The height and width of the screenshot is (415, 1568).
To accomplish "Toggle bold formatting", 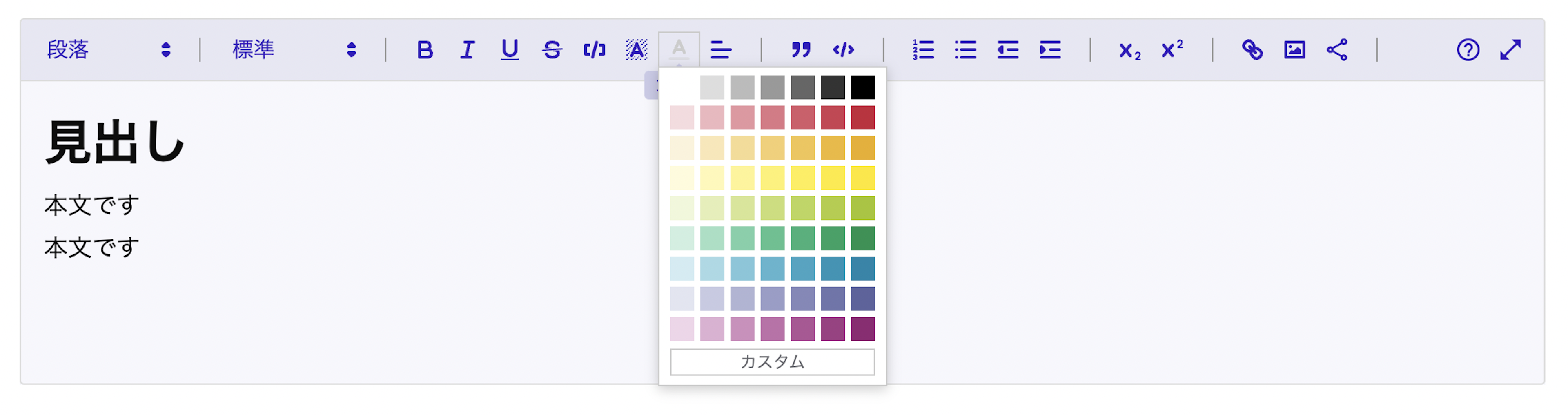I will pos(425,49).
